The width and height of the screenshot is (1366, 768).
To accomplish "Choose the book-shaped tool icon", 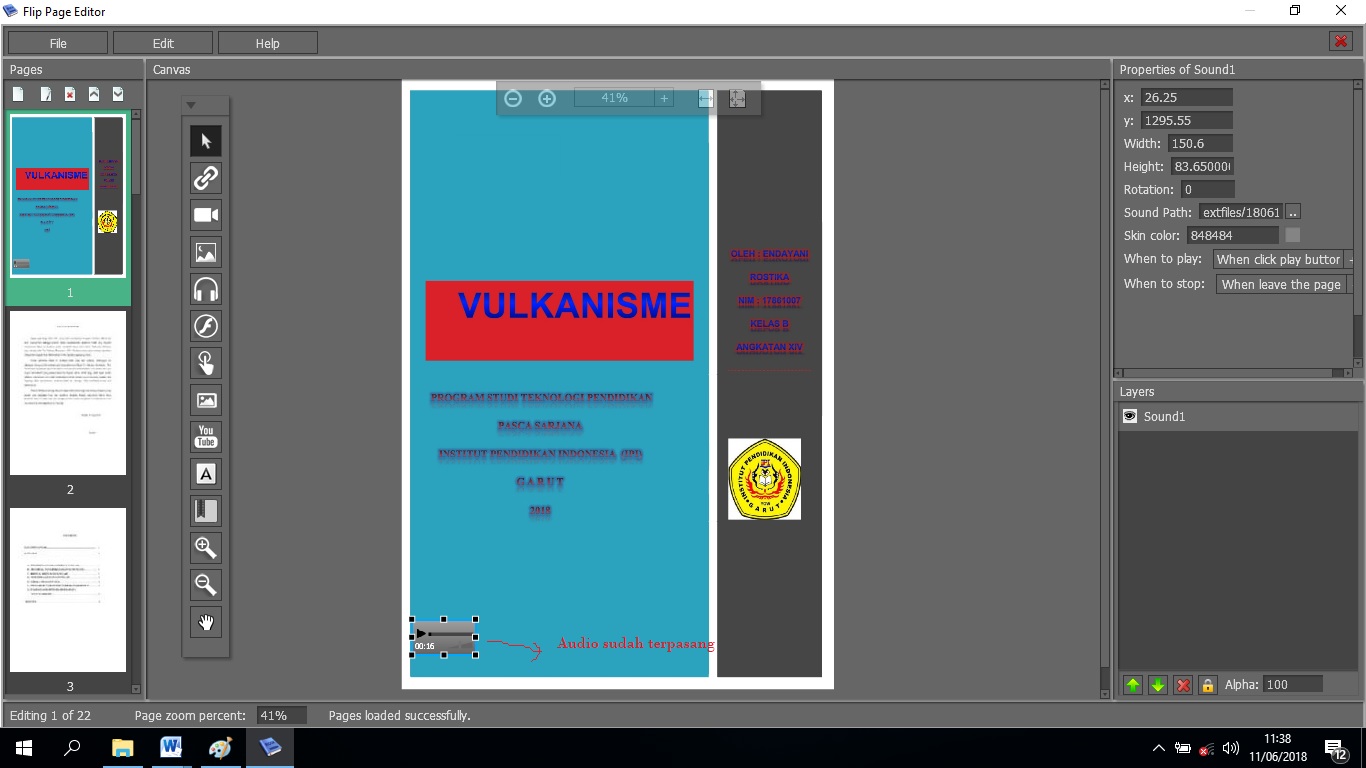I will tap(206, 511).
